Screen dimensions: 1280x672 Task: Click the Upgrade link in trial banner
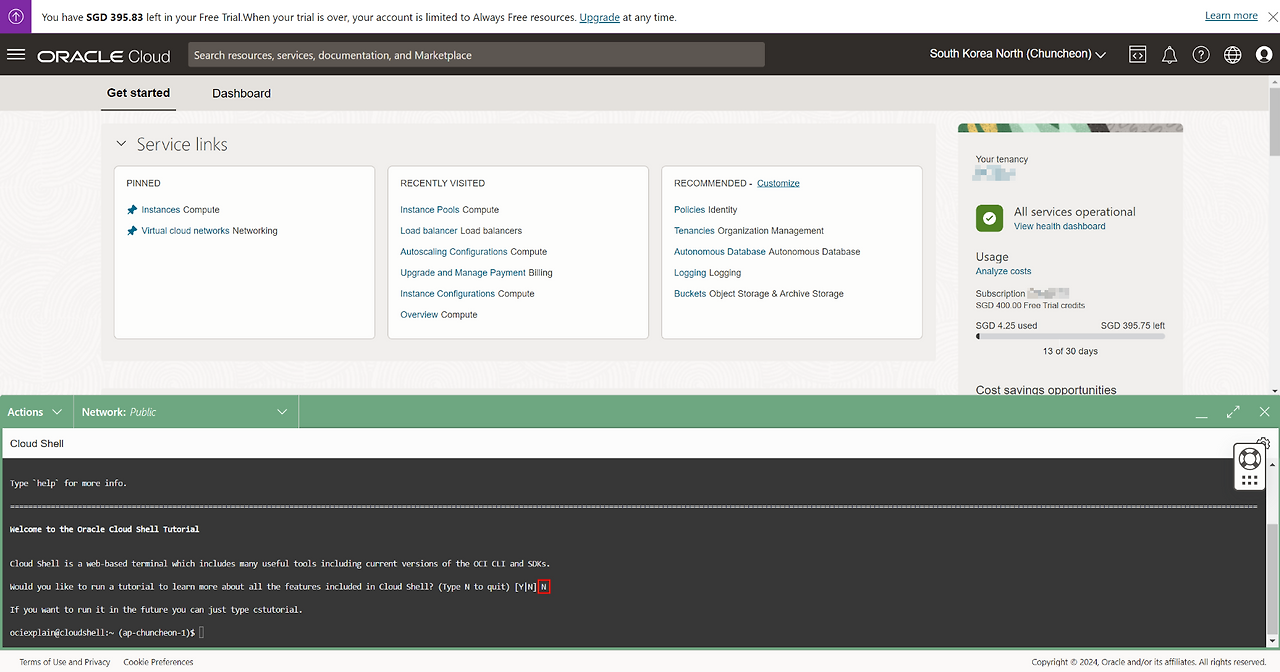click(599, 17)
